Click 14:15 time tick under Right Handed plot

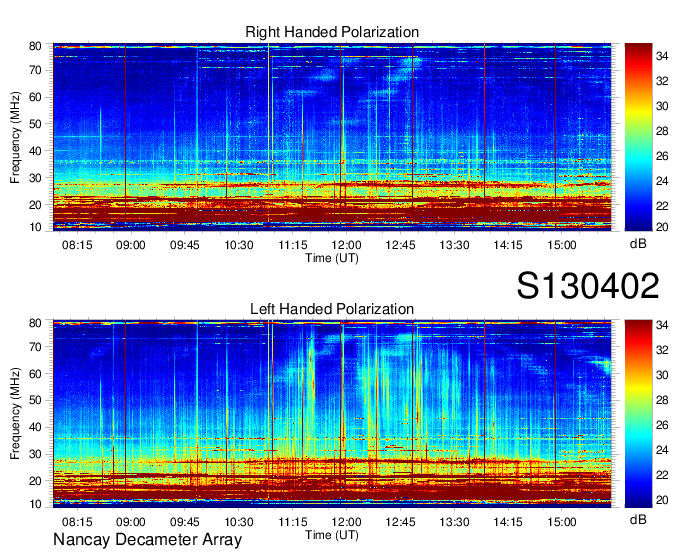pos(508,245)
